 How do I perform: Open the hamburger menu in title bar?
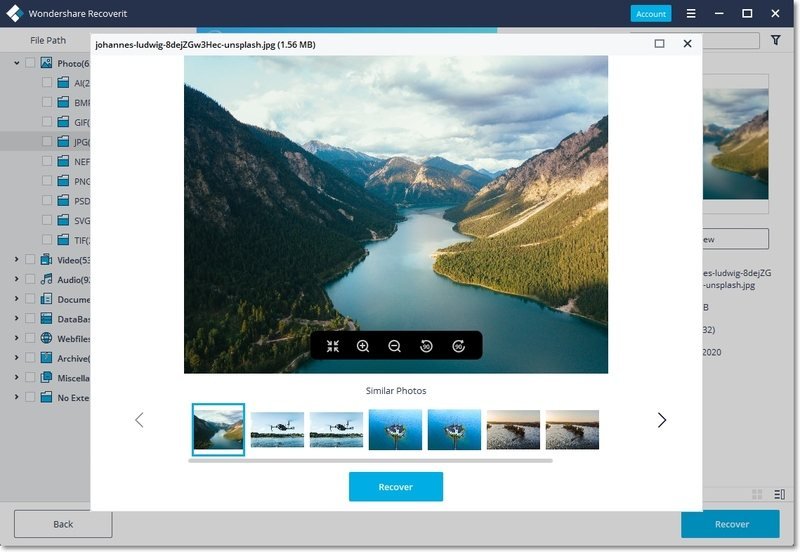click(x=690, y=14)
